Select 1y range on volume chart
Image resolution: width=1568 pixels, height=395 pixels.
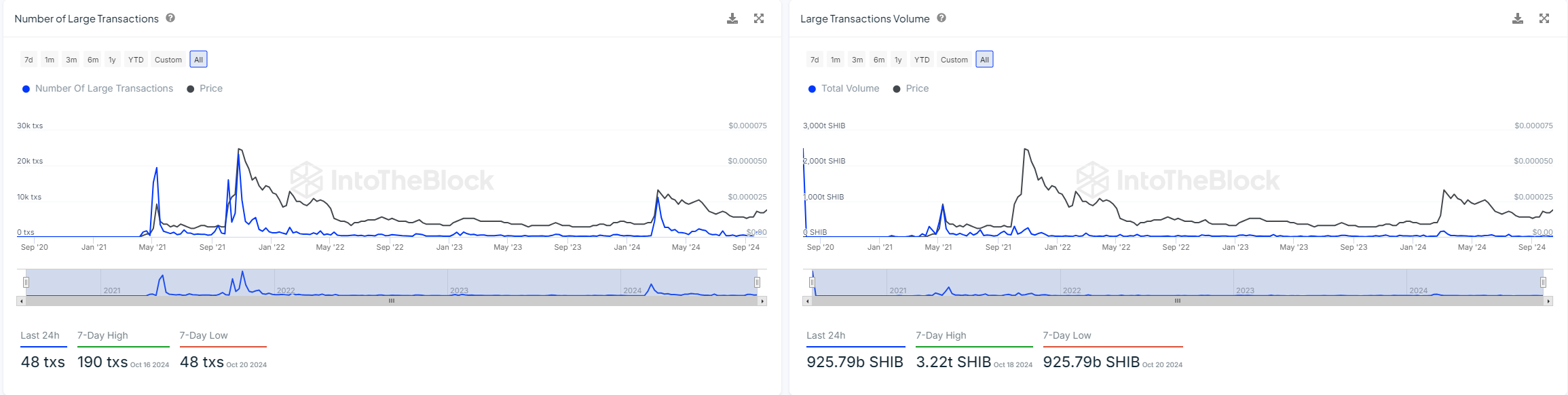[898, 60]
